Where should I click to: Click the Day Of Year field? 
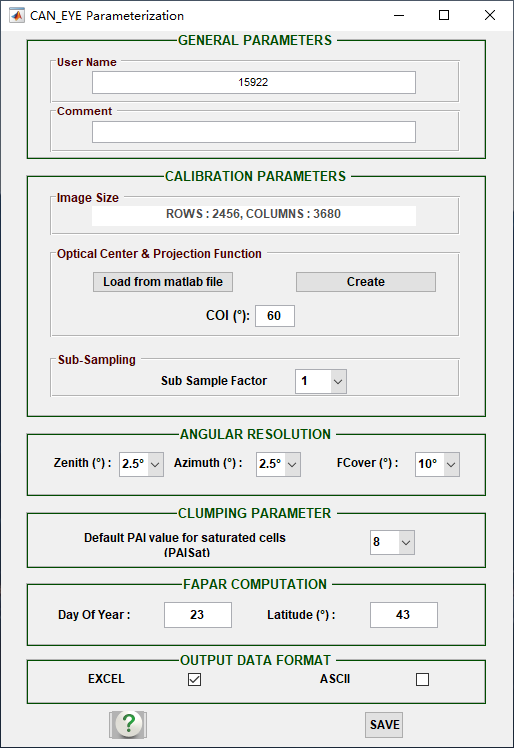pyautogui.click(x=198, y=615)
